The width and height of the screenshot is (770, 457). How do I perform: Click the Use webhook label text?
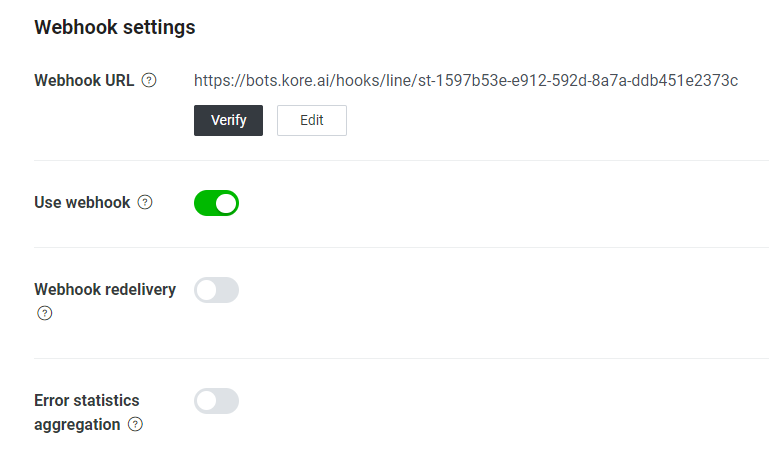pos(82,203)
